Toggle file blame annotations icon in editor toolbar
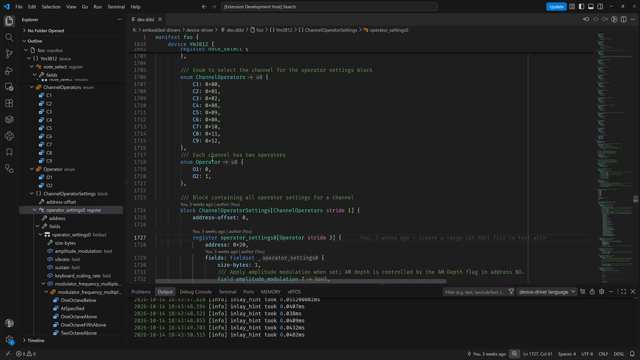This screenshot has height=360, width=640. tap(614, 19)
